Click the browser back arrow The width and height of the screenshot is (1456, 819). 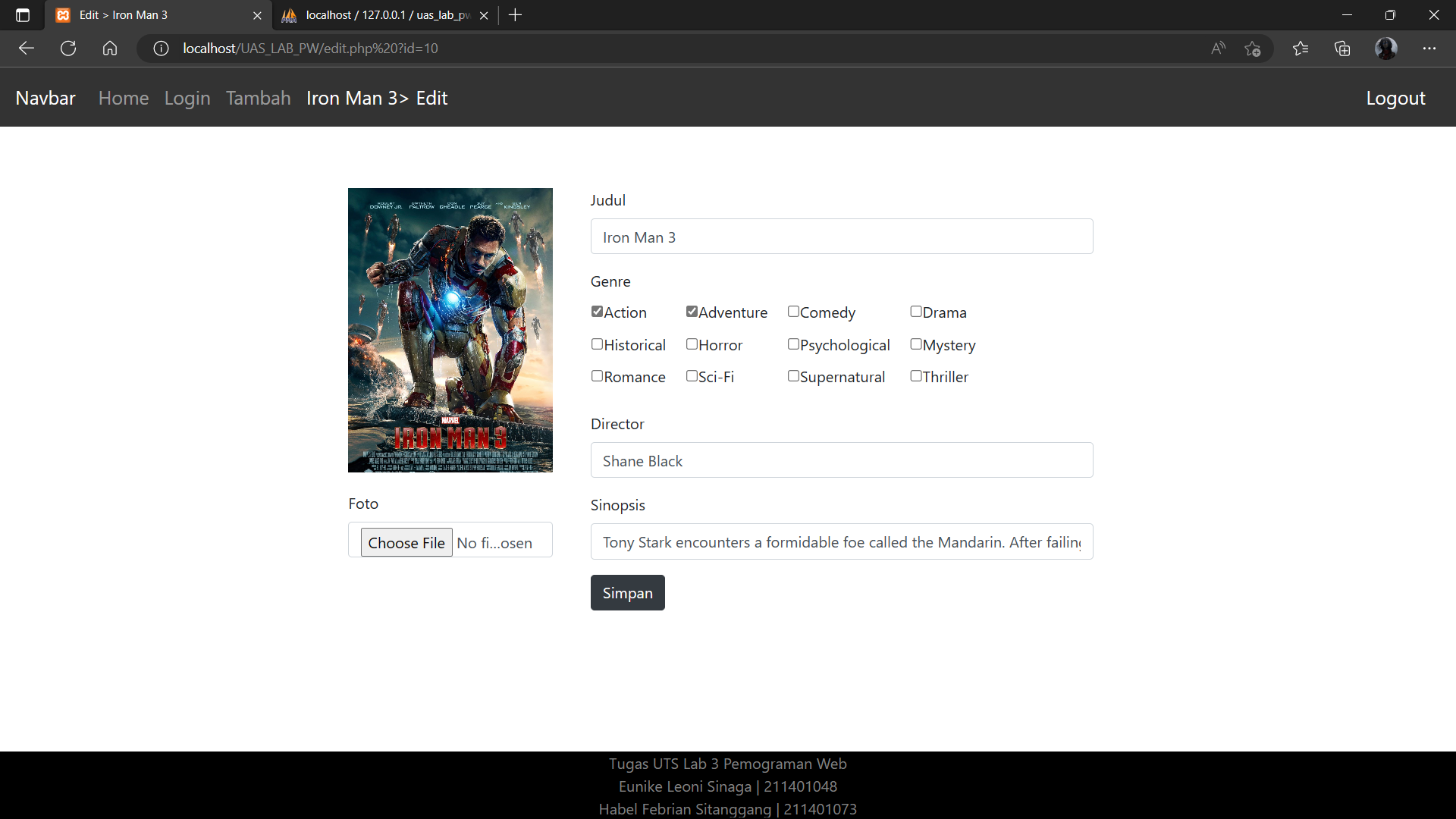click(x=27, y=49)
